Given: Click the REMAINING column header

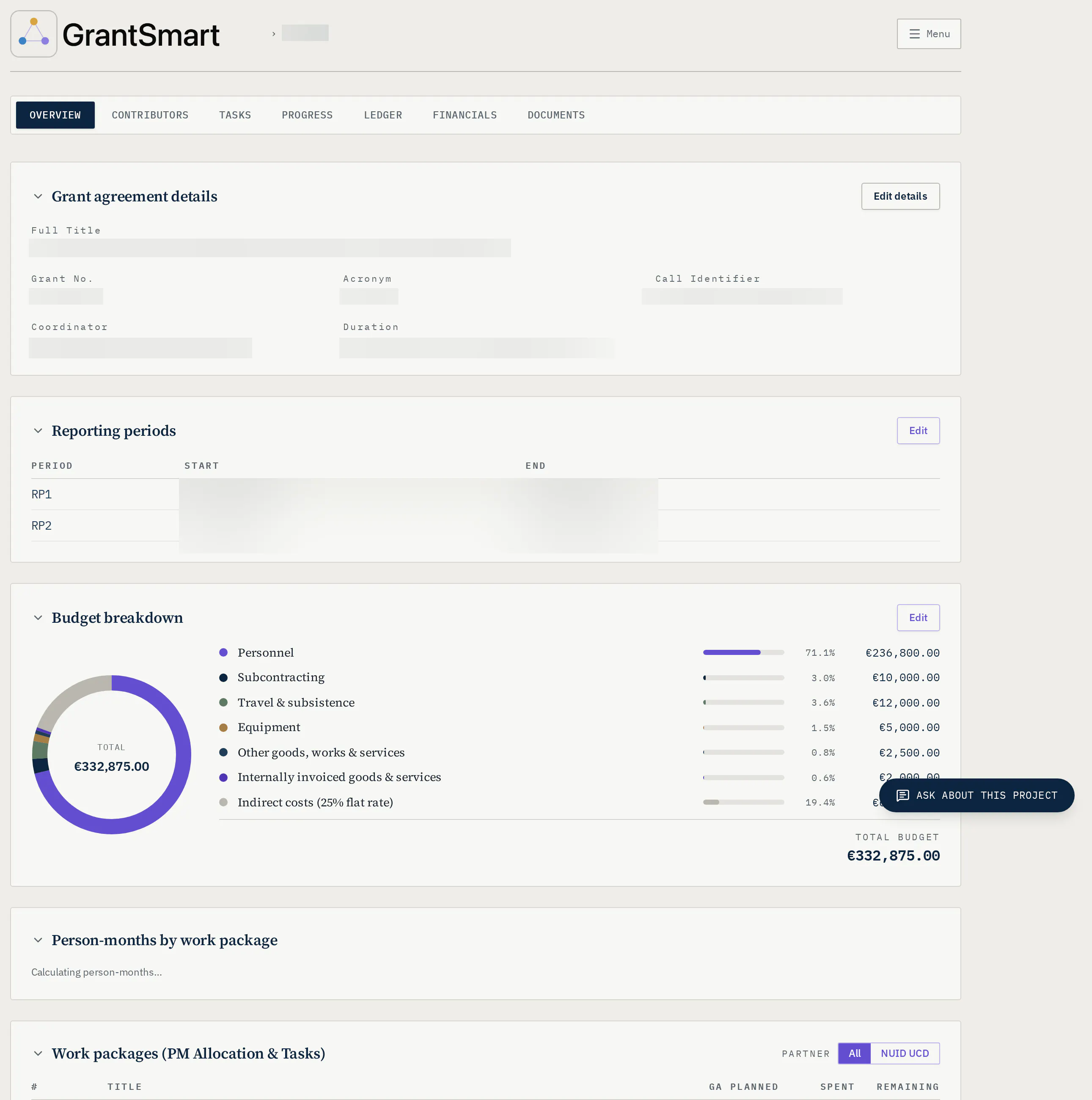Looking at the screenshot, I should click(908, 1087).
